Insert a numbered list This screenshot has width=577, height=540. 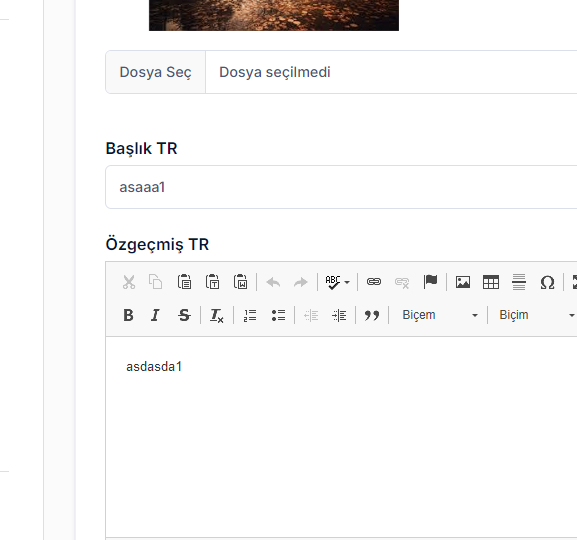(250, 315)
